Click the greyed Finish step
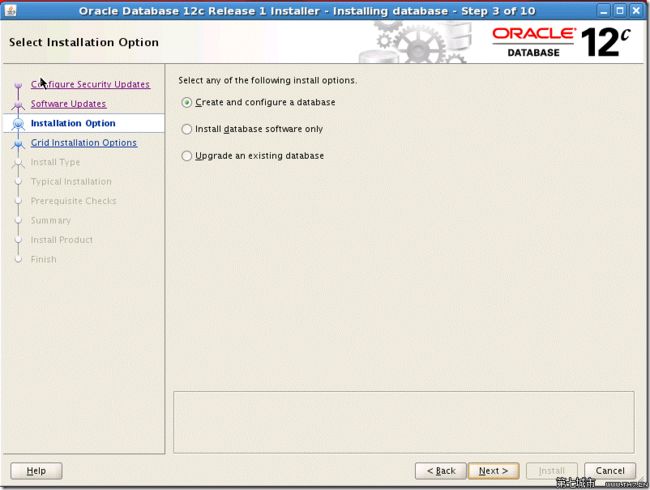The height and width of the screenshot is (490, 650). (43, 260)
